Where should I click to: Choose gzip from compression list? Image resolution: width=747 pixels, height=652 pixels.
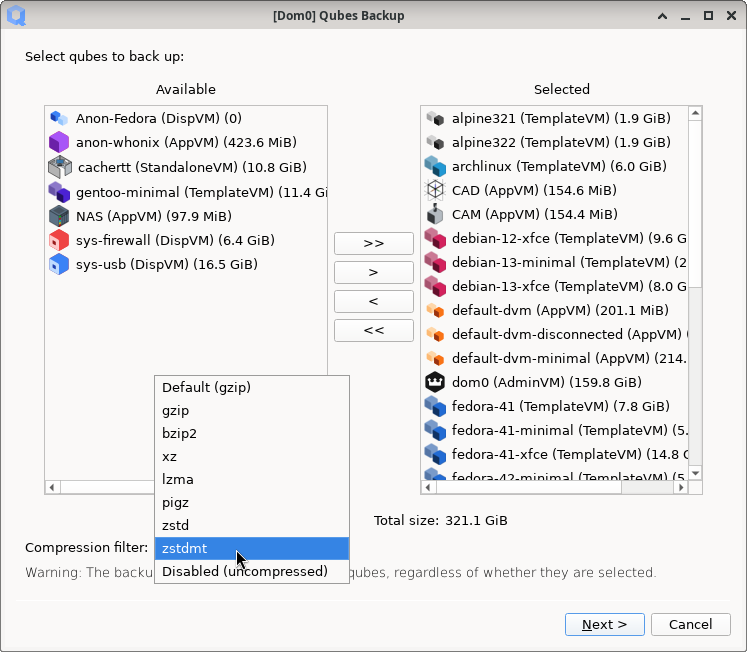click(252, 411)
